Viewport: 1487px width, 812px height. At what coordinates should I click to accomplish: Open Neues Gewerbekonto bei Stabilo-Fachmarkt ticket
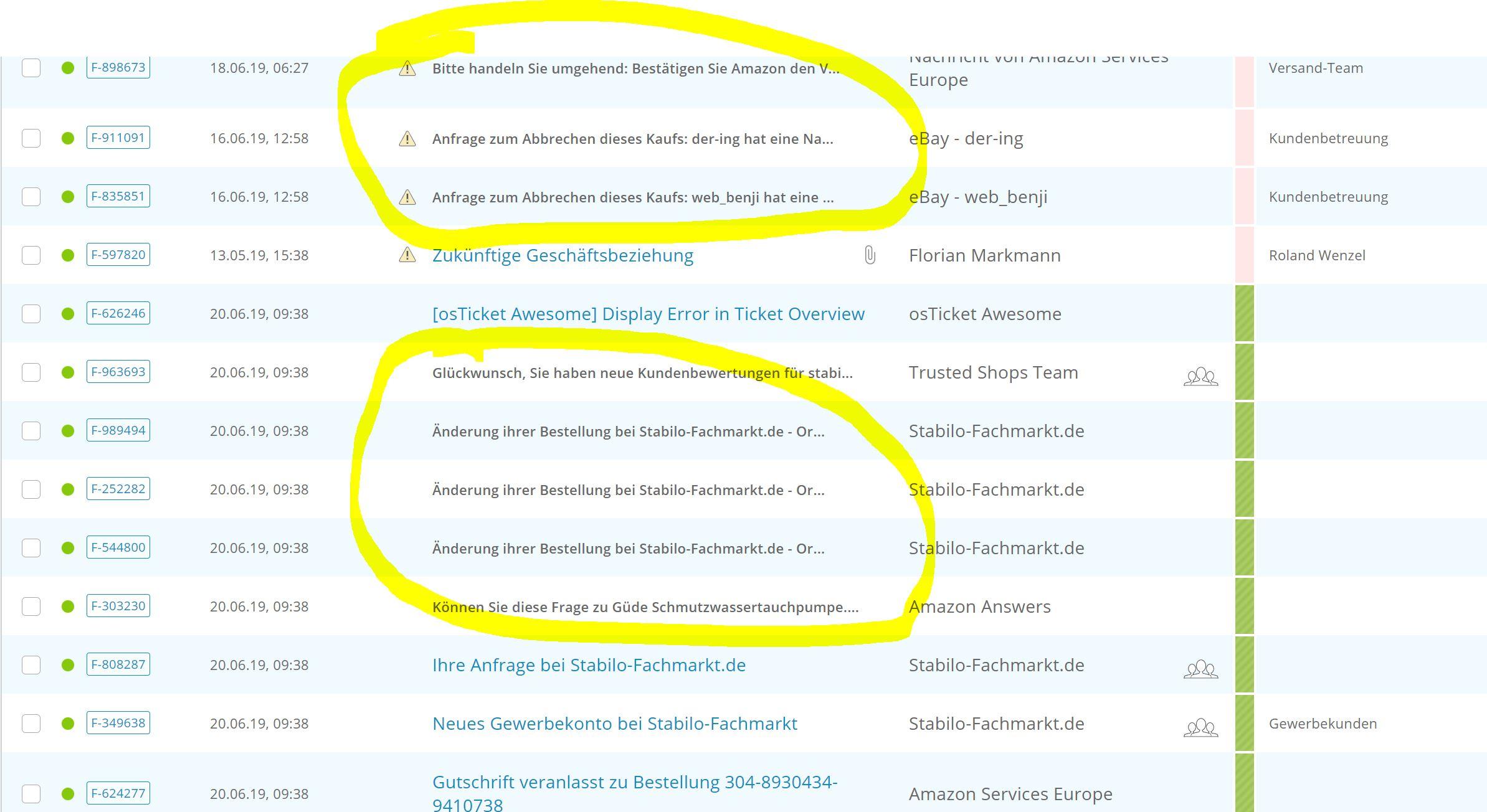point(614,724)
